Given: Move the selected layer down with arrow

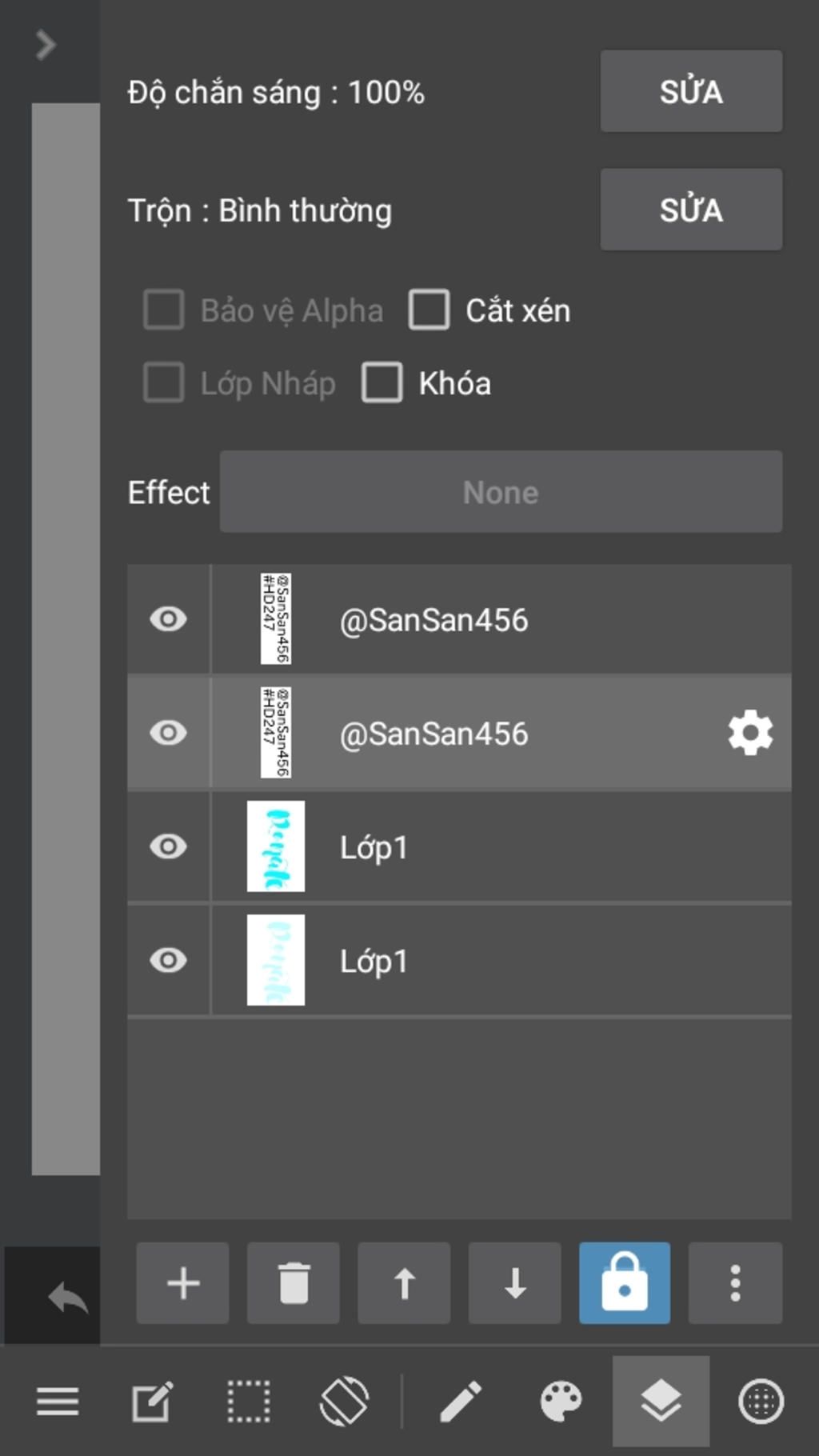Looking at the screenshot, I should click(515, 1283).
